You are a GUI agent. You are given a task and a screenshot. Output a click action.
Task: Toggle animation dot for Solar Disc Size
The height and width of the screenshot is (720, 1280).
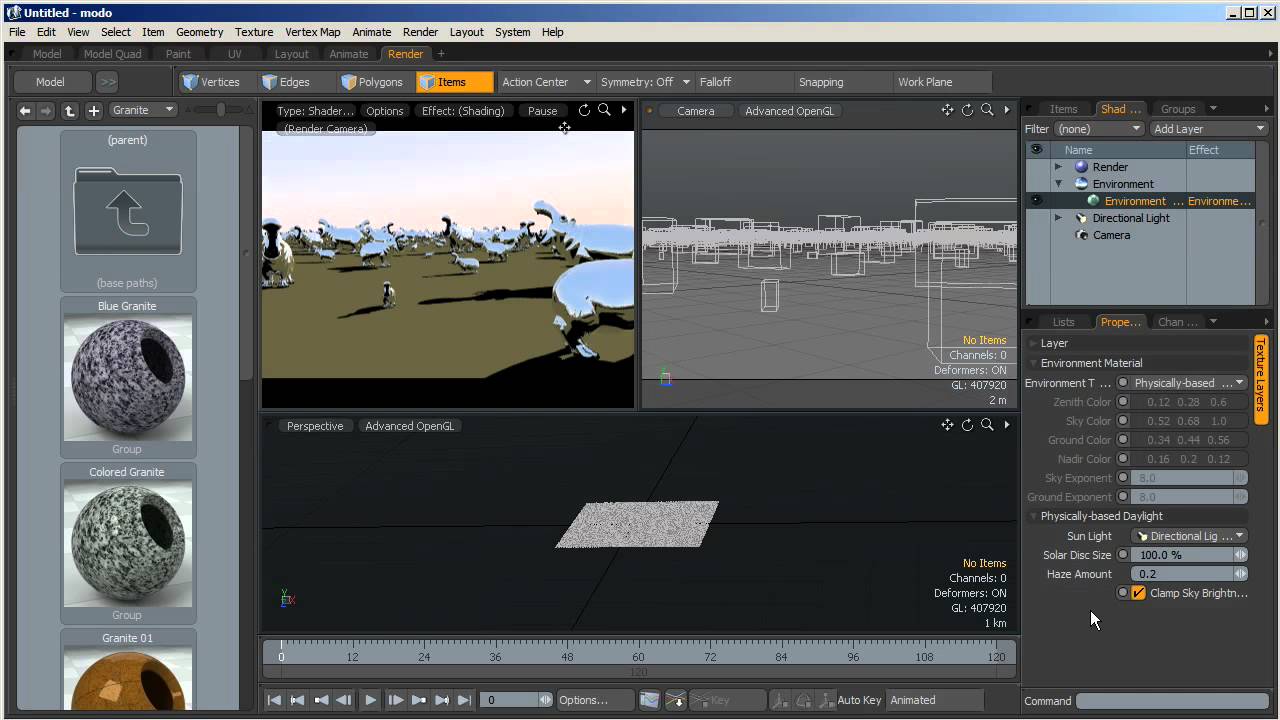[x=1123, y=555]
